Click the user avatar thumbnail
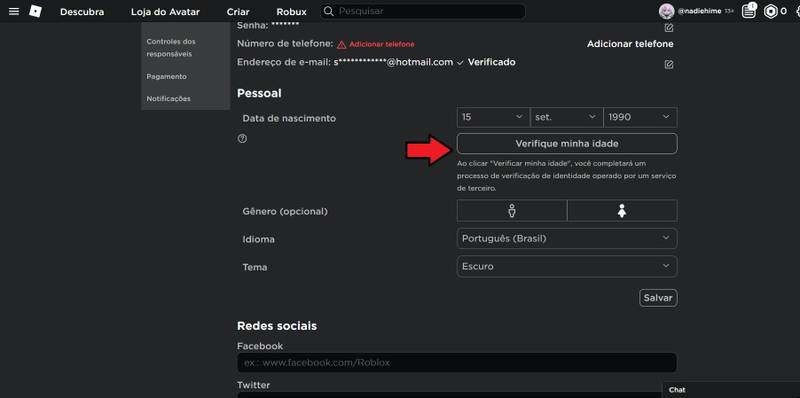Viewport: 800px width, 398px height. pyautogui.click(x=666, y=11)
